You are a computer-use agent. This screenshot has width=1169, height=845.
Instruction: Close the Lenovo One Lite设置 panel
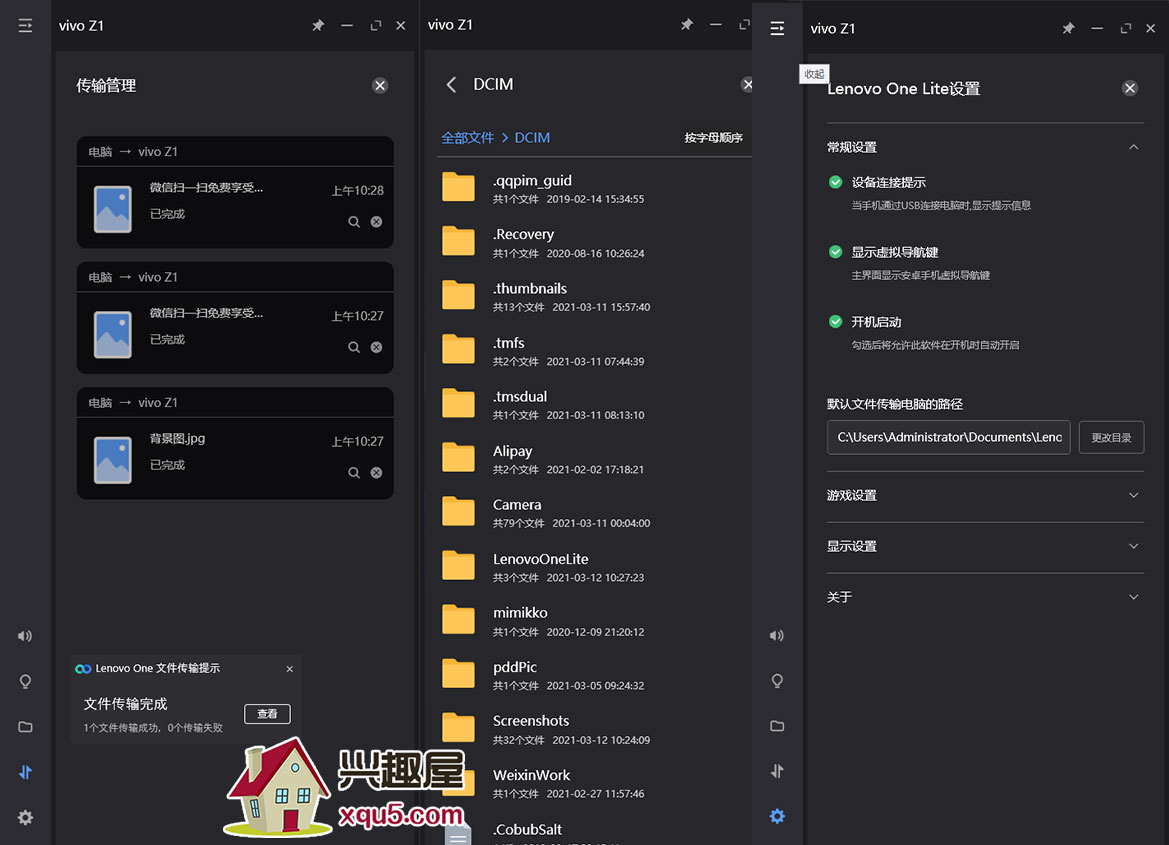coord(1130,89)
